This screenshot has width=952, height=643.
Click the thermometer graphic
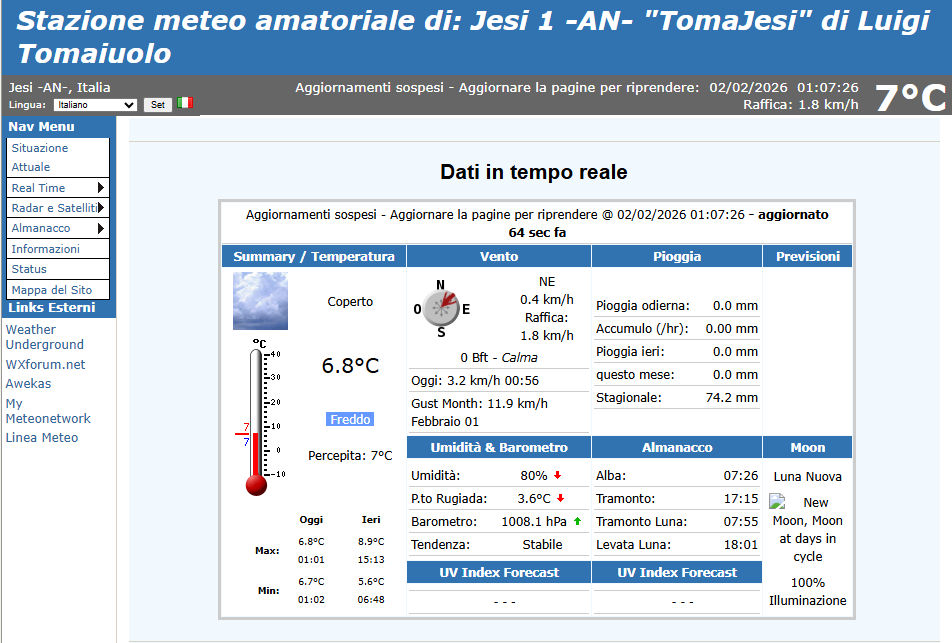[256, 420]
